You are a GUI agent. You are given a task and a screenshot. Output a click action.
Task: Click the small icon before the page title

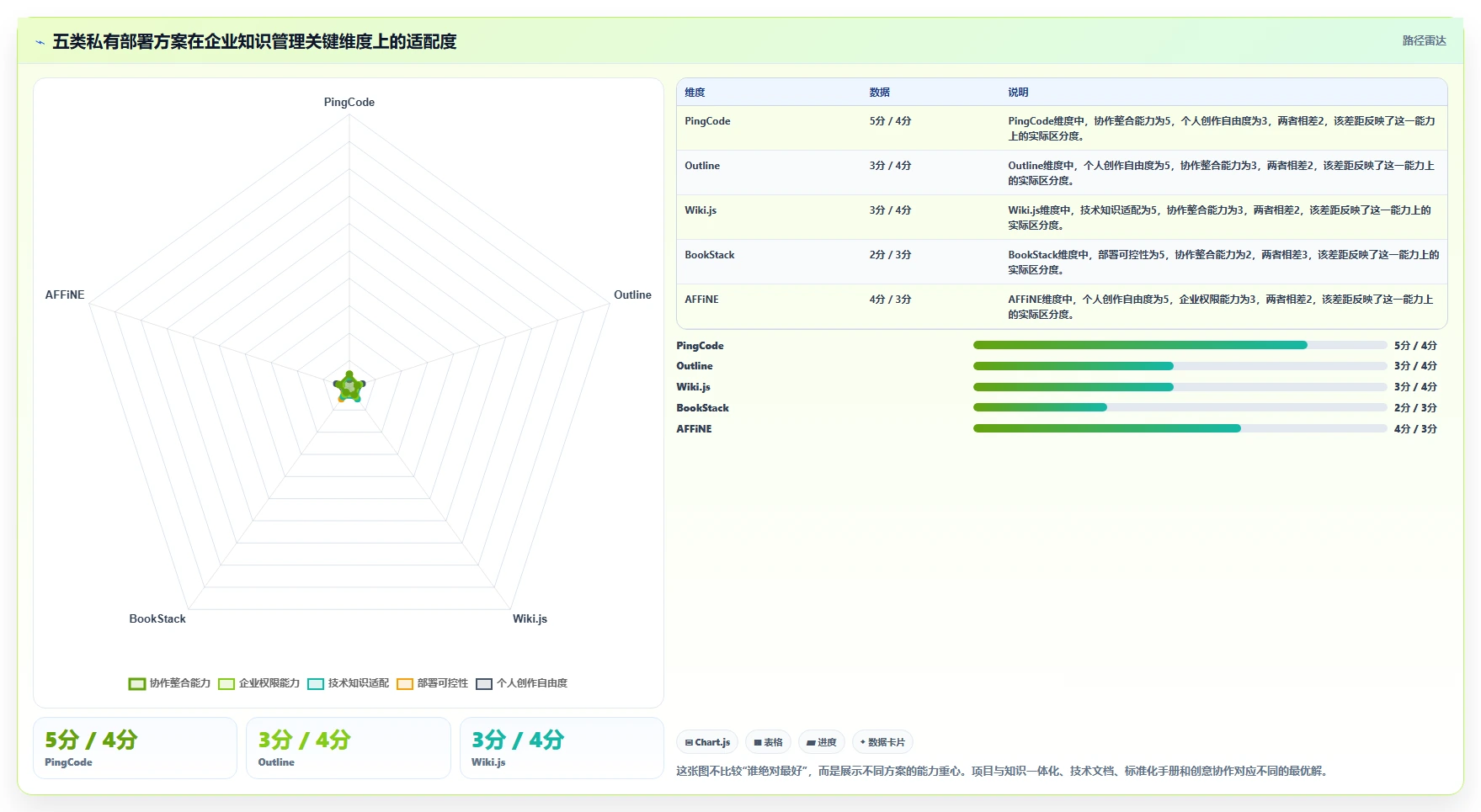pyautogui.click(x=40, y=42)
